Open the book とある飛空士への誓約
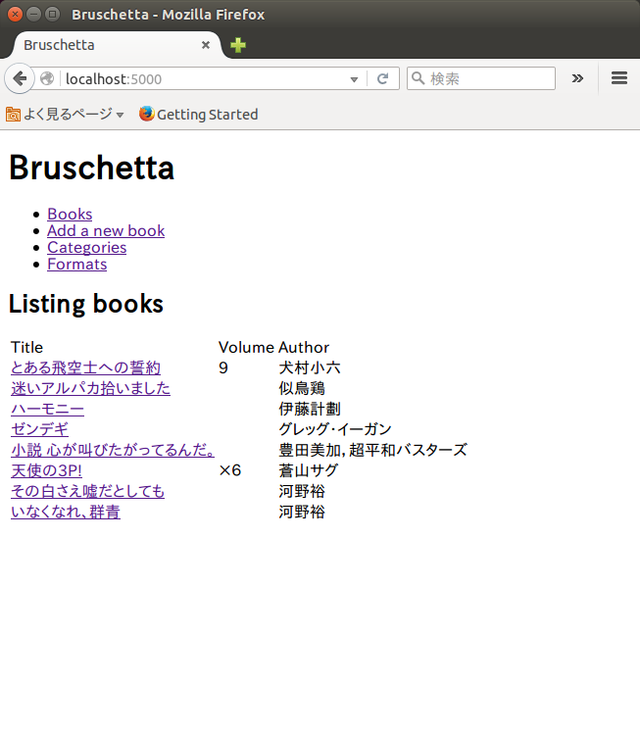Screen dimensions: 640x733 pos(86,368)
